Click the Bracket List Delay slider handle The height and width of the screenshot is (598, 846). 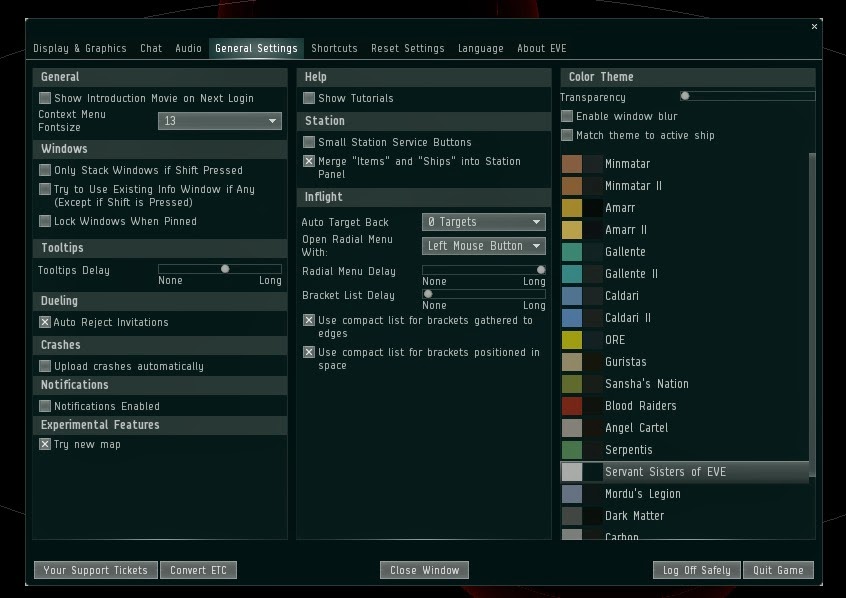pyautogui.click(x=428, y=294)
